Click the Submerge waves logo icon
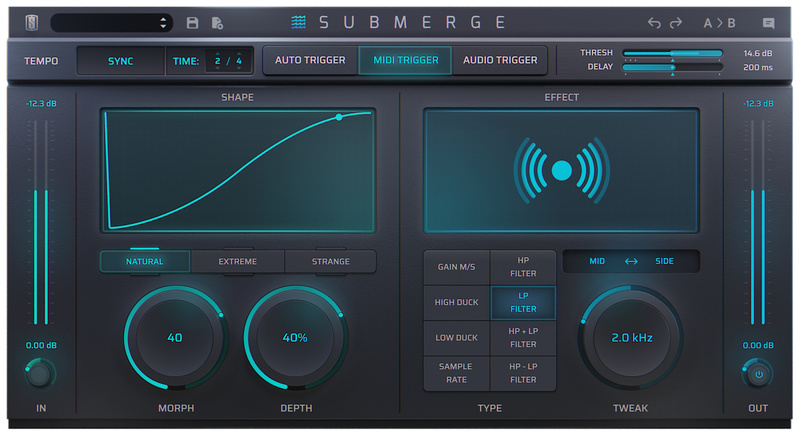The width and height of the screenshot is (800, 436). coord(299,22)
